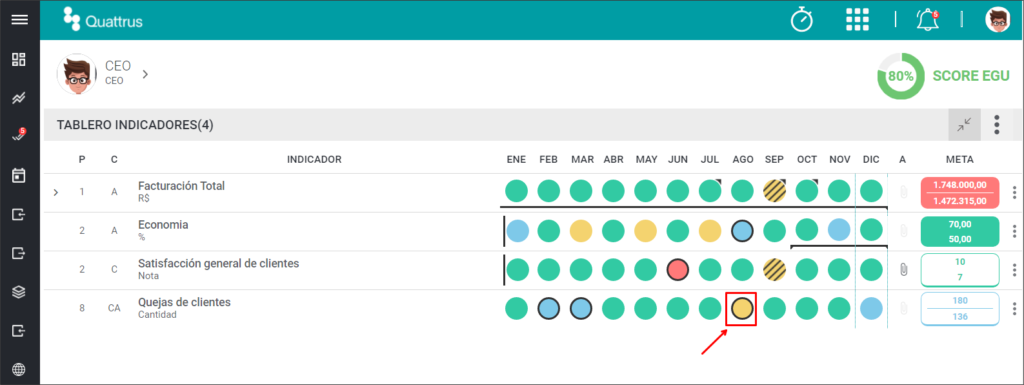Open attachment clip of Quejas de clientes
The image size is (1024, 385).
[904, 308]
